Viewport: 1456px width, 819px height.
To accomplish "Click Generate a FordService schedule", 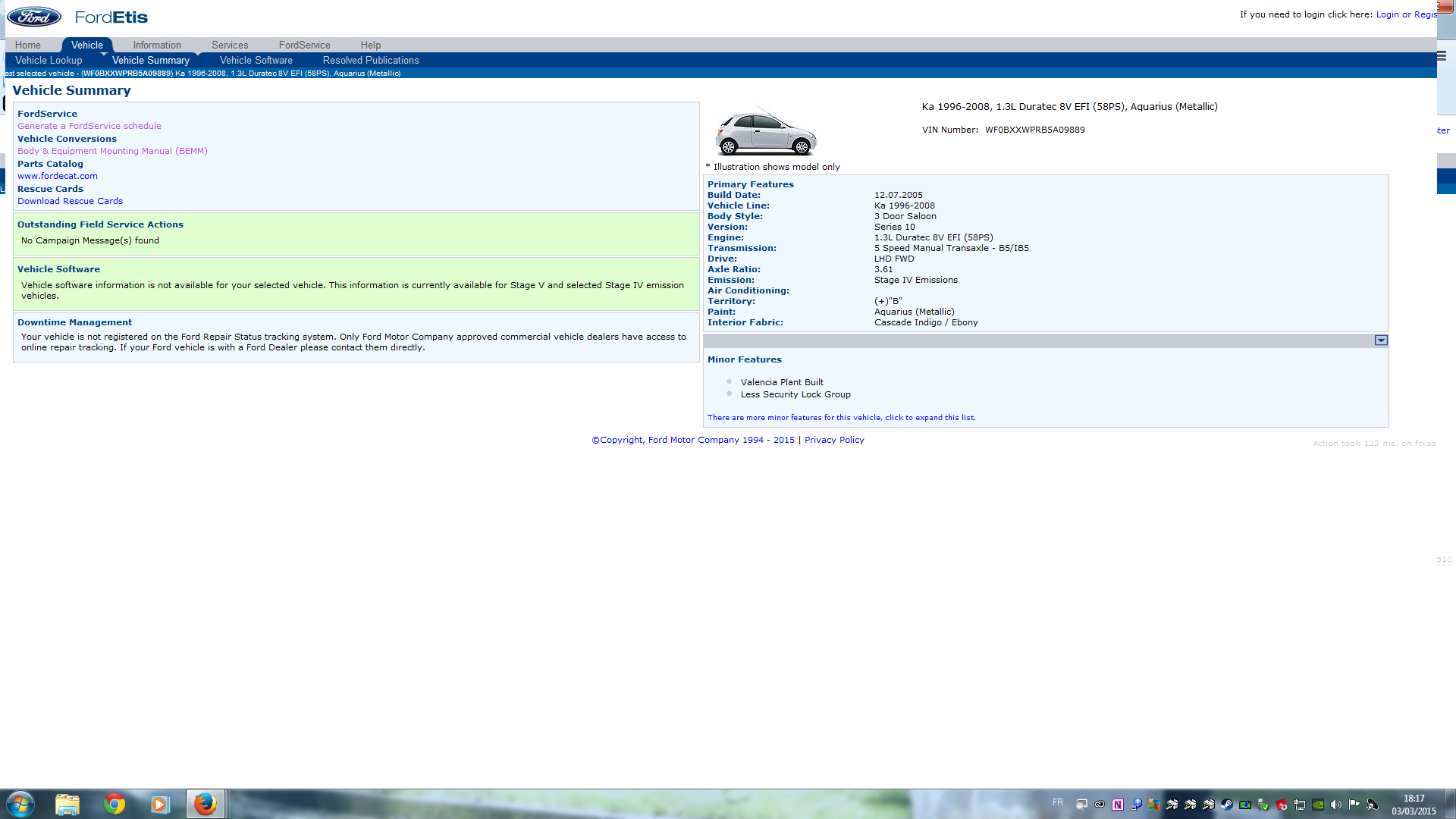I will (x=89, y=126).
